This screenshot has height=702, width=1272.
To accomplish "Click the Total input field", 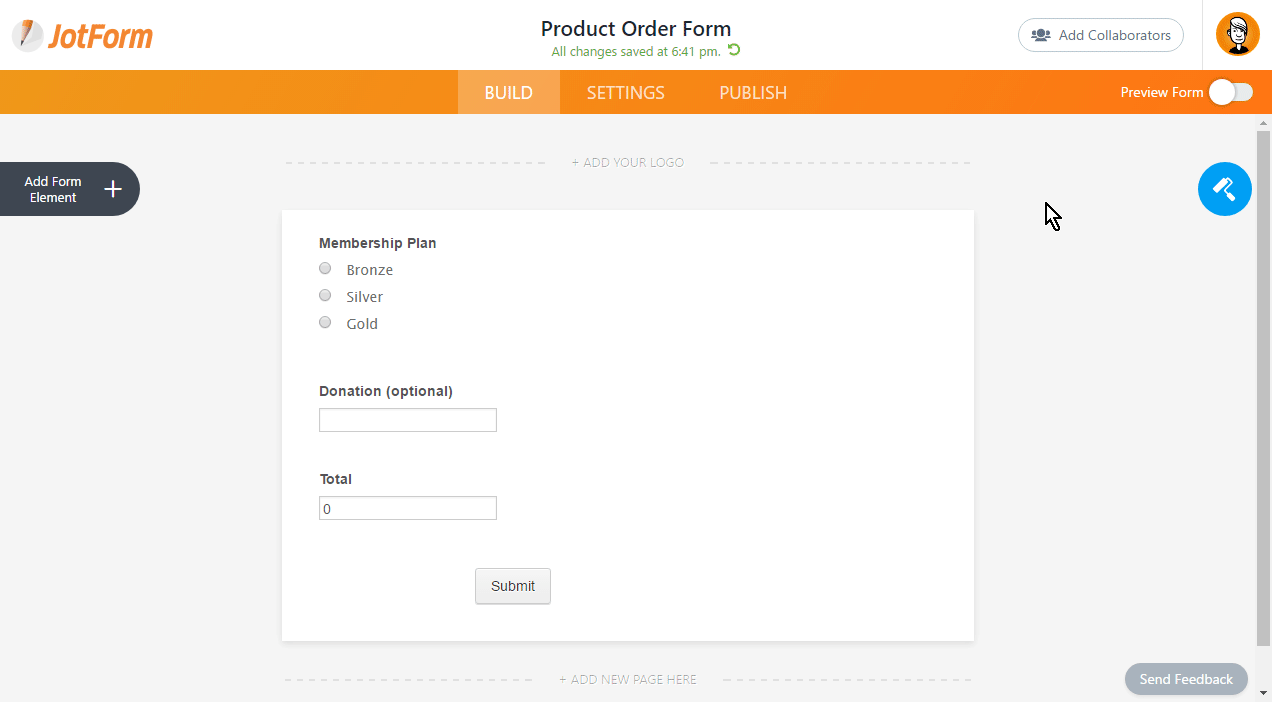I will click(x=407, y=508).
